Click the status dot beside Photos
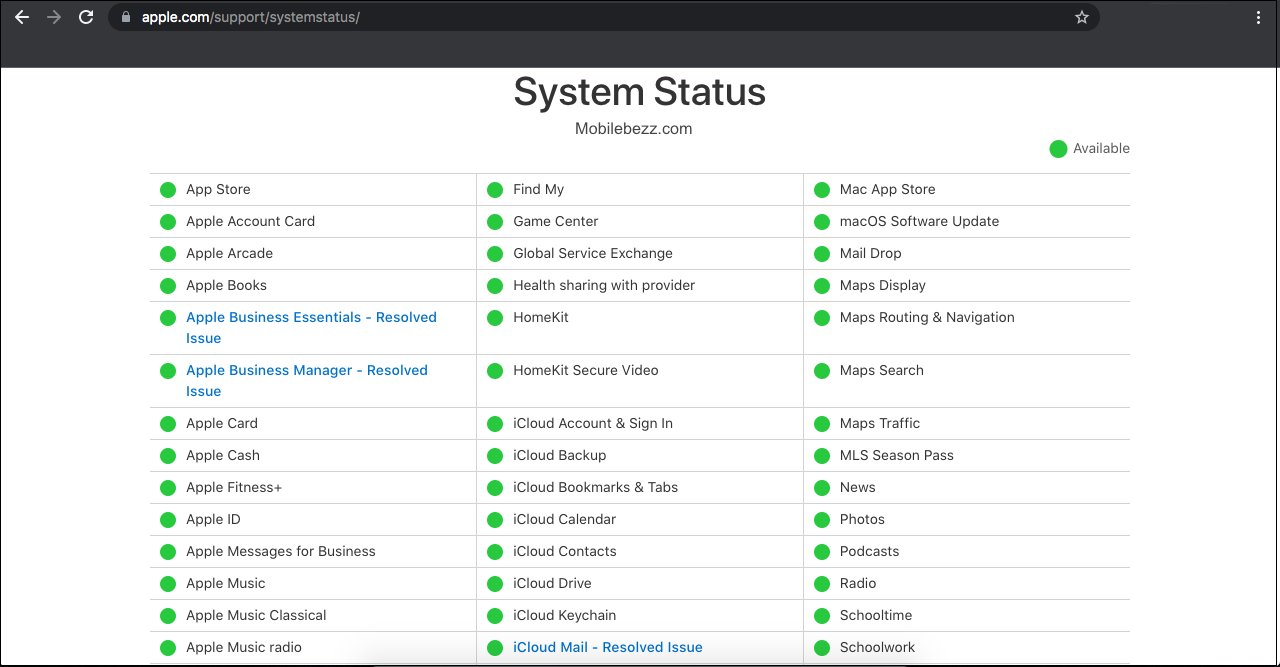 pyautogui.click(x=822, y=520)
